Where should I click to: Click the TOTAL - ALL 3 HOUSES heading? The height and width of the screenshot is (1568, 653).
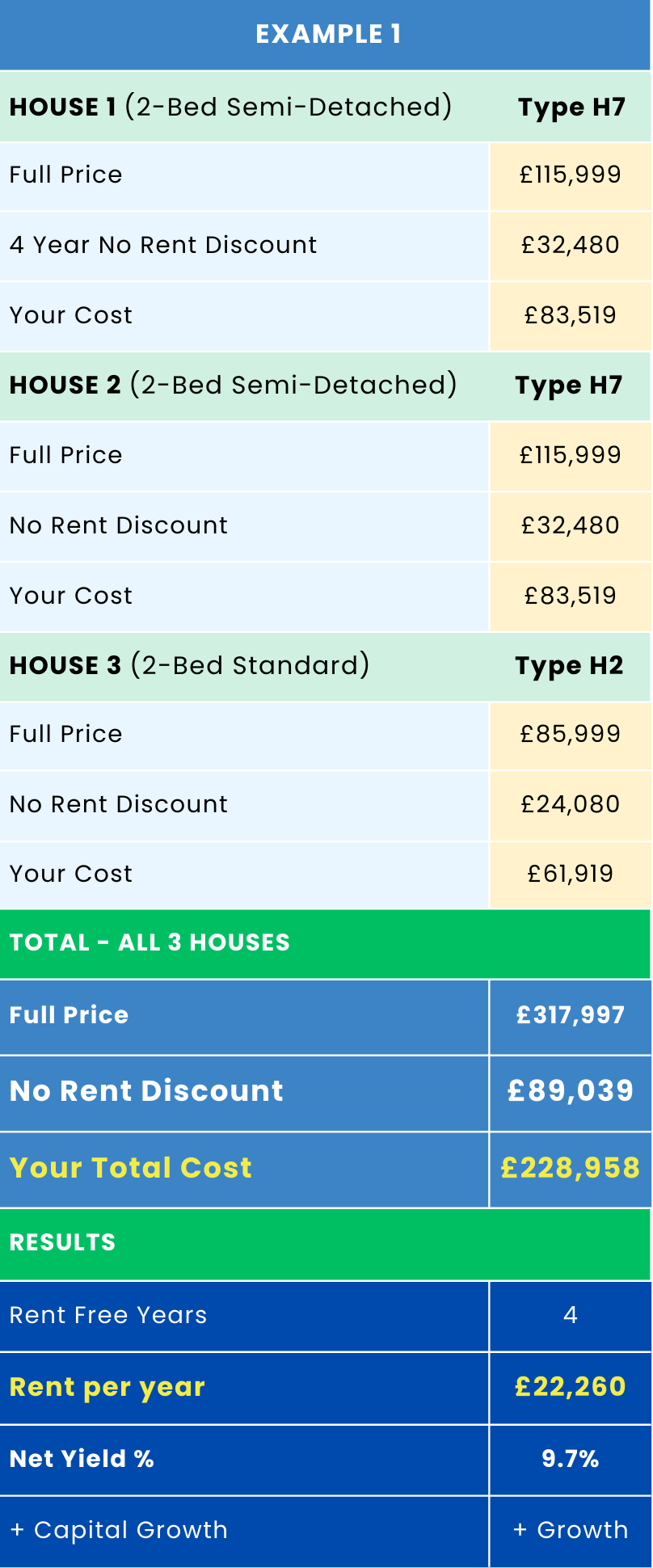(x=150, y=942)
